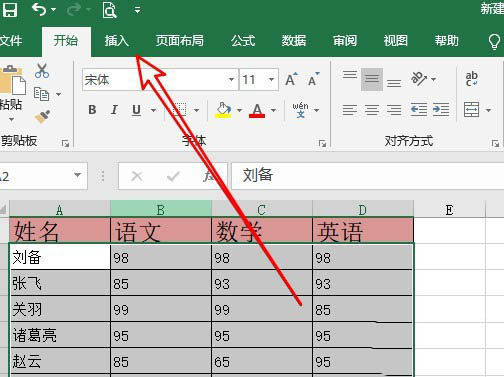Switch to the 插入 tab

click(116, 41)
